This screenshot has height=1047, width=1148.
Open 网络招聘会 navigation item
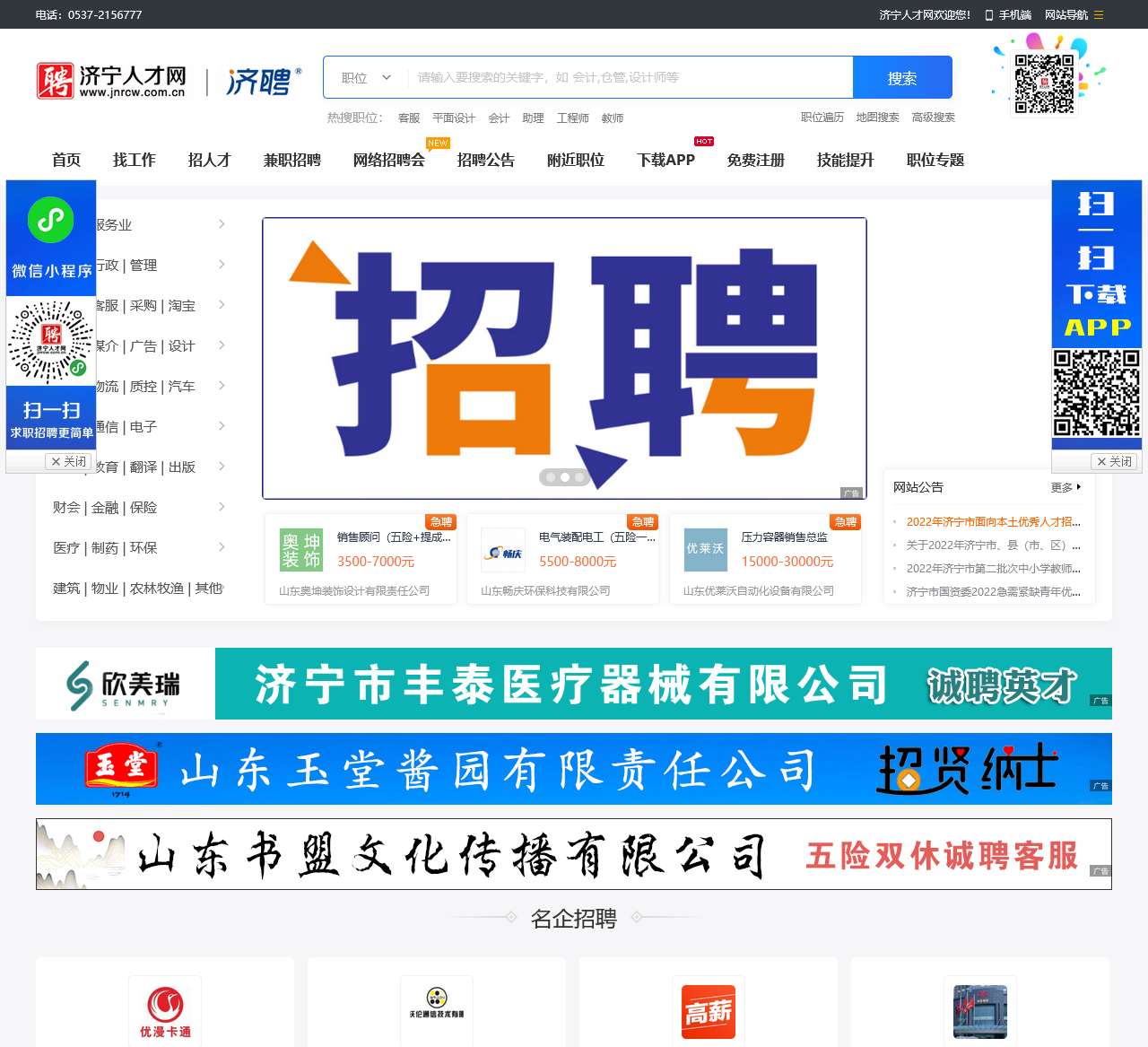point(389,160)
